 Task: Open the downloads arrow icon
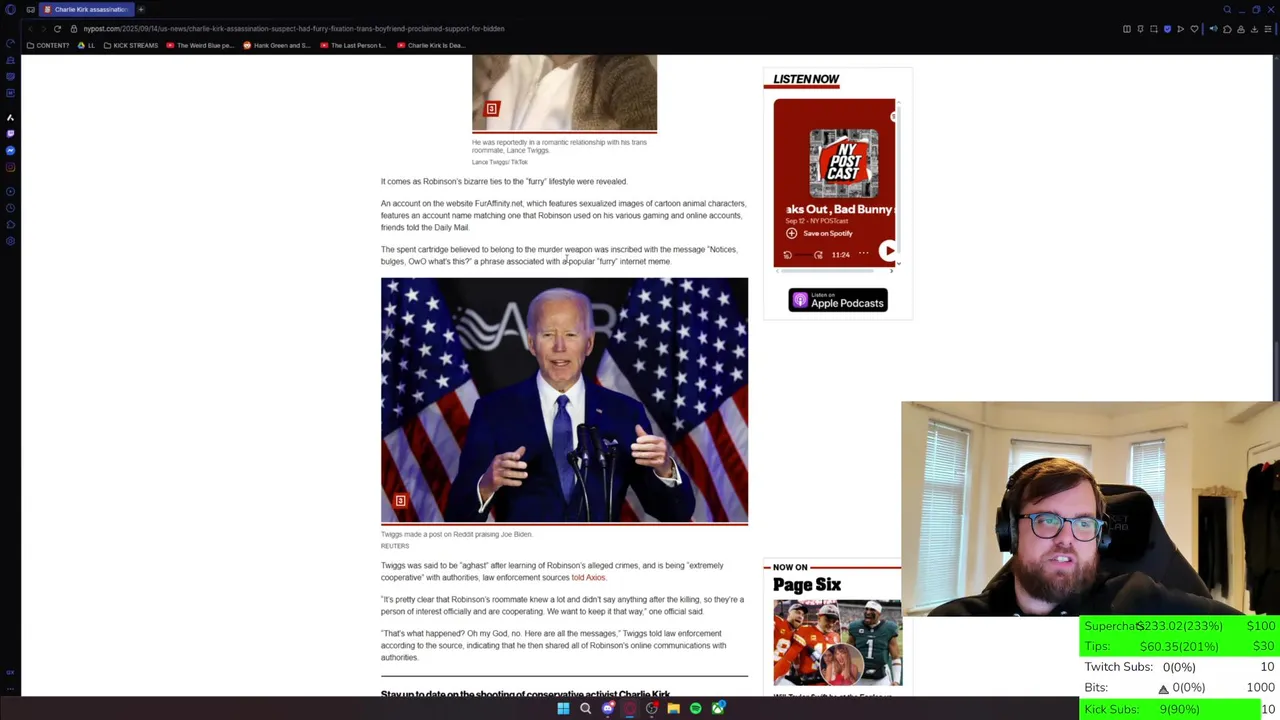click(1254, 29)
